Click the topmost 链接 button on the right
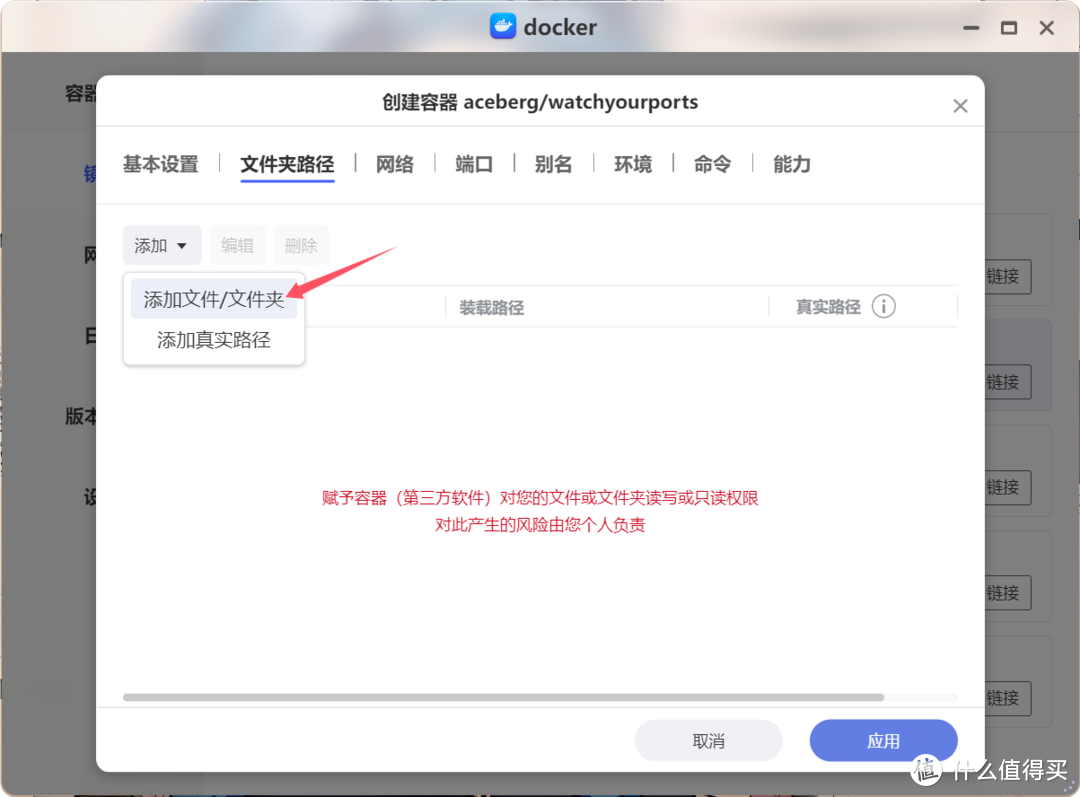This screenshot has height=797, width=1080. coord(1003,277)
